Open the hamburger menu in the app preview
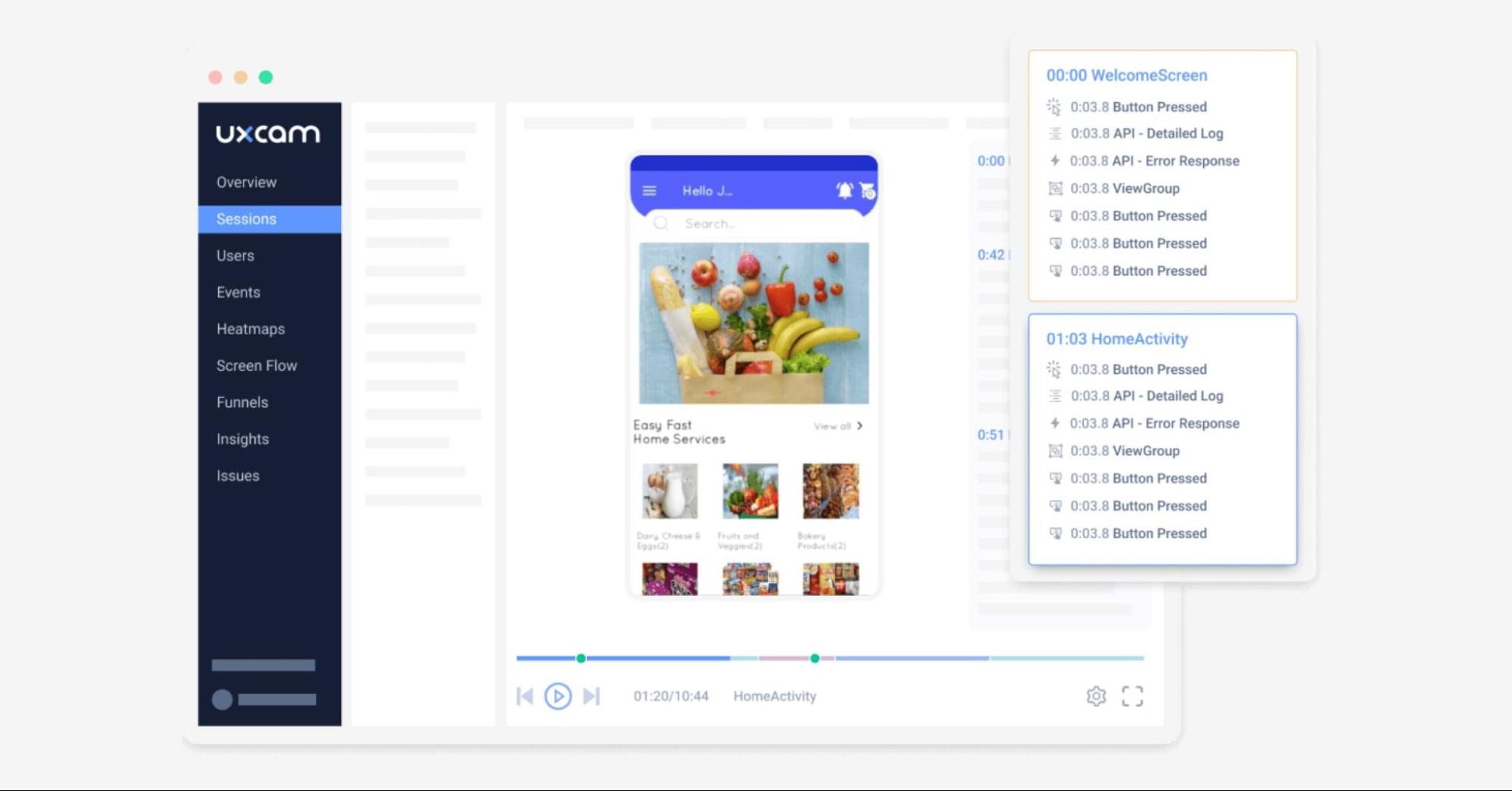 coord(649,190)
